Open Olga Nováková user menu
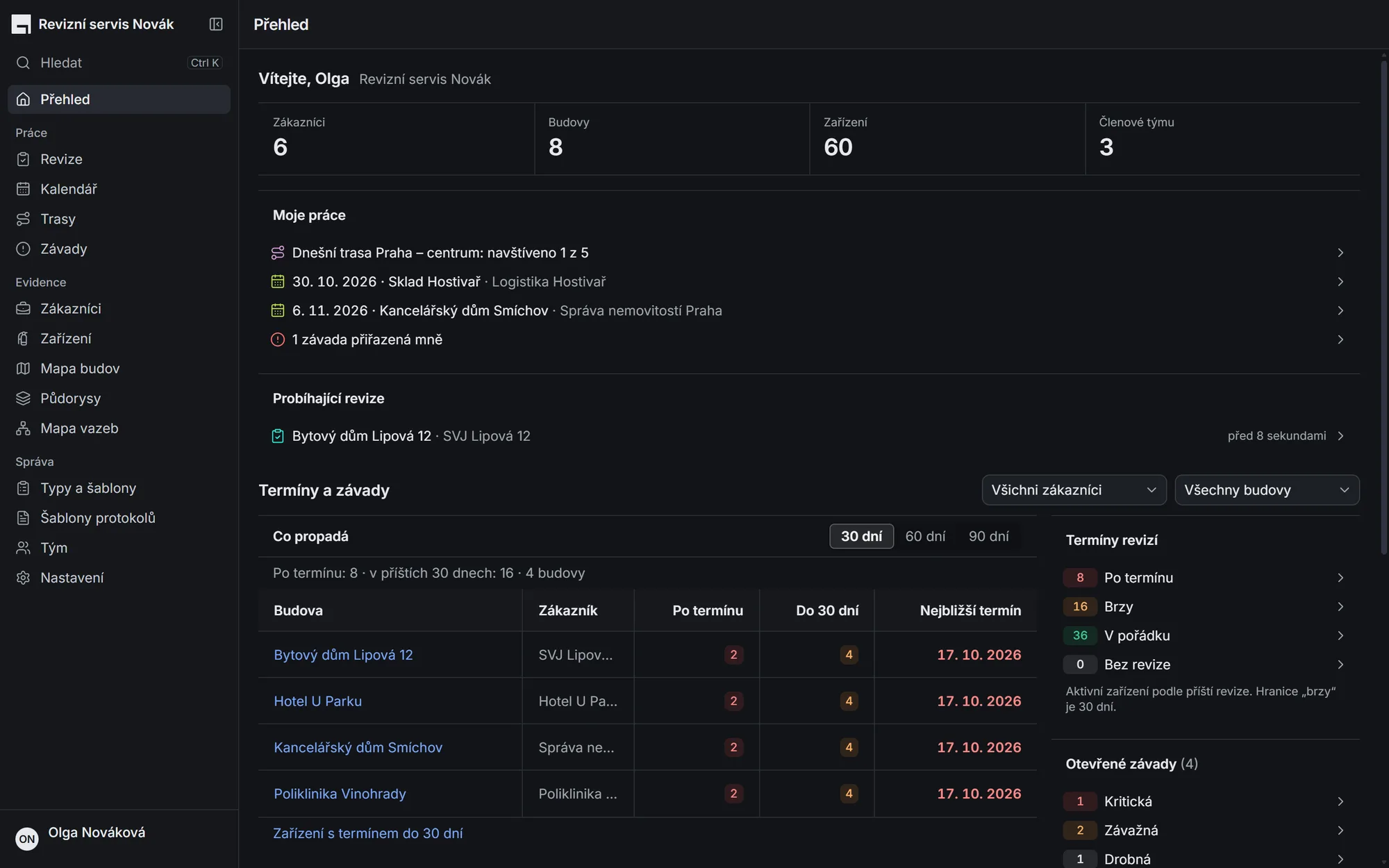 tap(119, 839)
